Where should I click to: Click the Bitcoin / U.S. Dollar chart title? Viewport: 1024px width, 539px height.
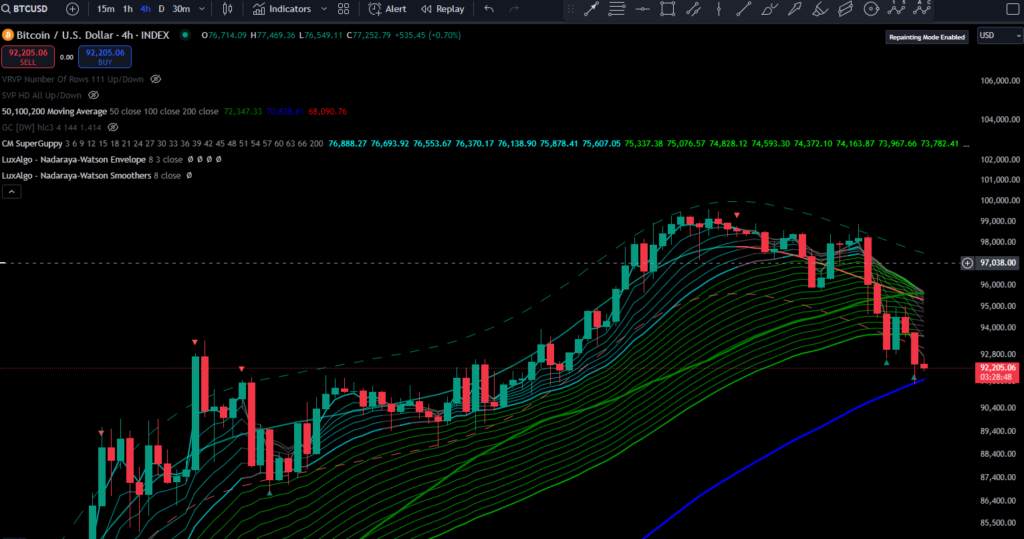[x=93, y=35]
